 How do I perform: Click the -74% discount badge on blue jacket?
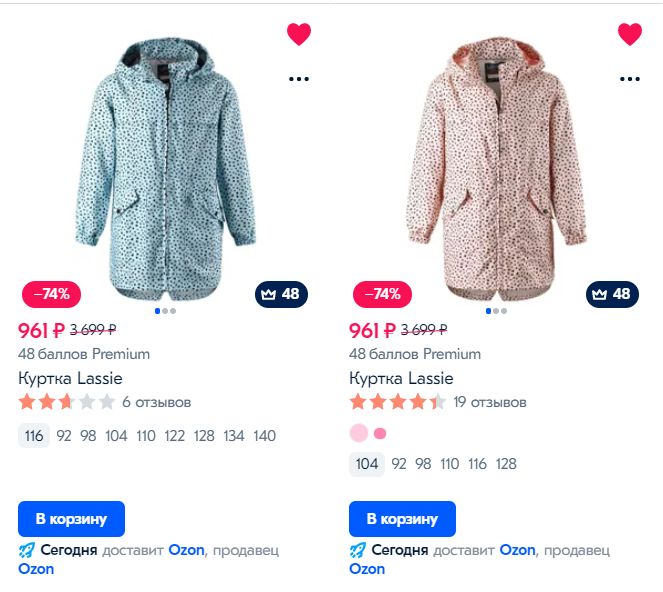click(52, 294)
